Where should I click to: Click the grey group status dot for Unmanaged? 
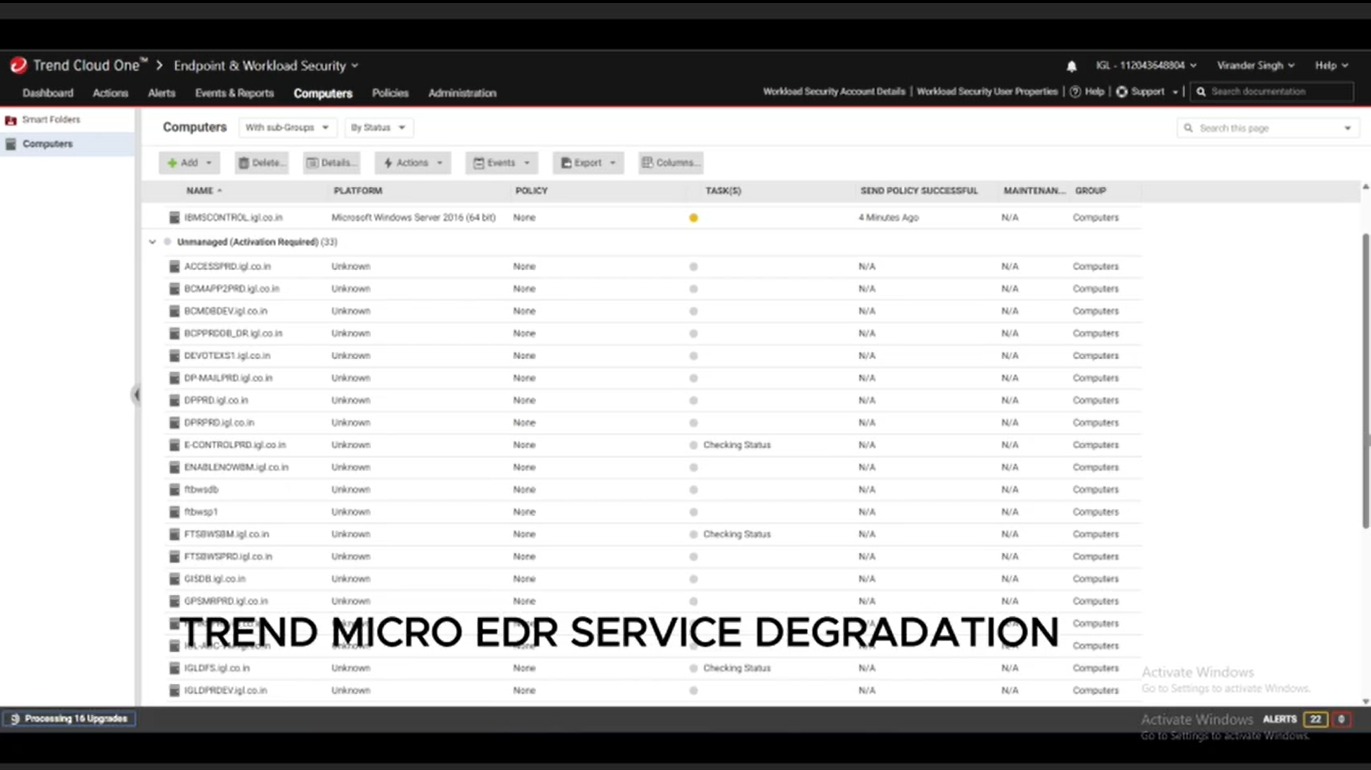point(167,242)
